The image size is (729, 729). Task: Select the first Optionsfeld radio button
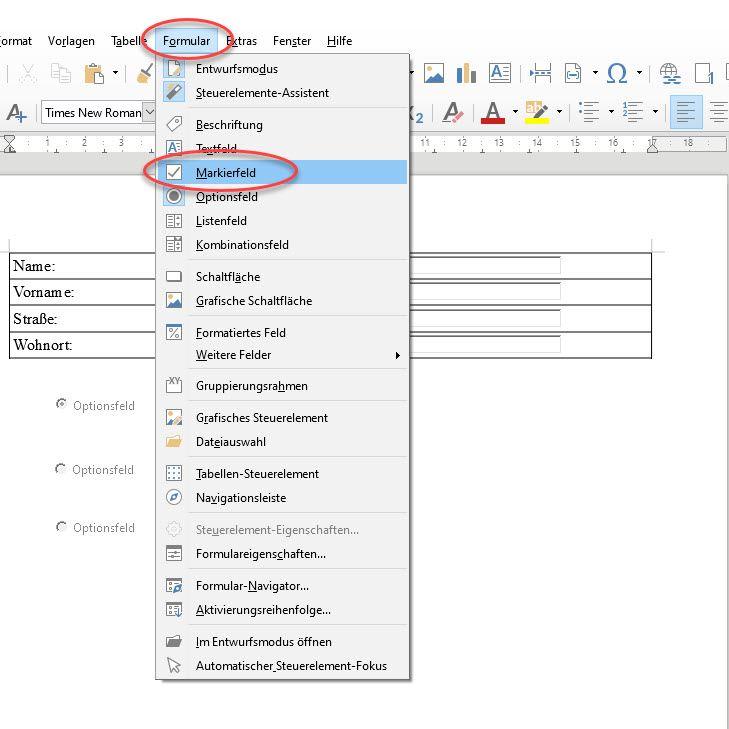(x=61, y=404)
